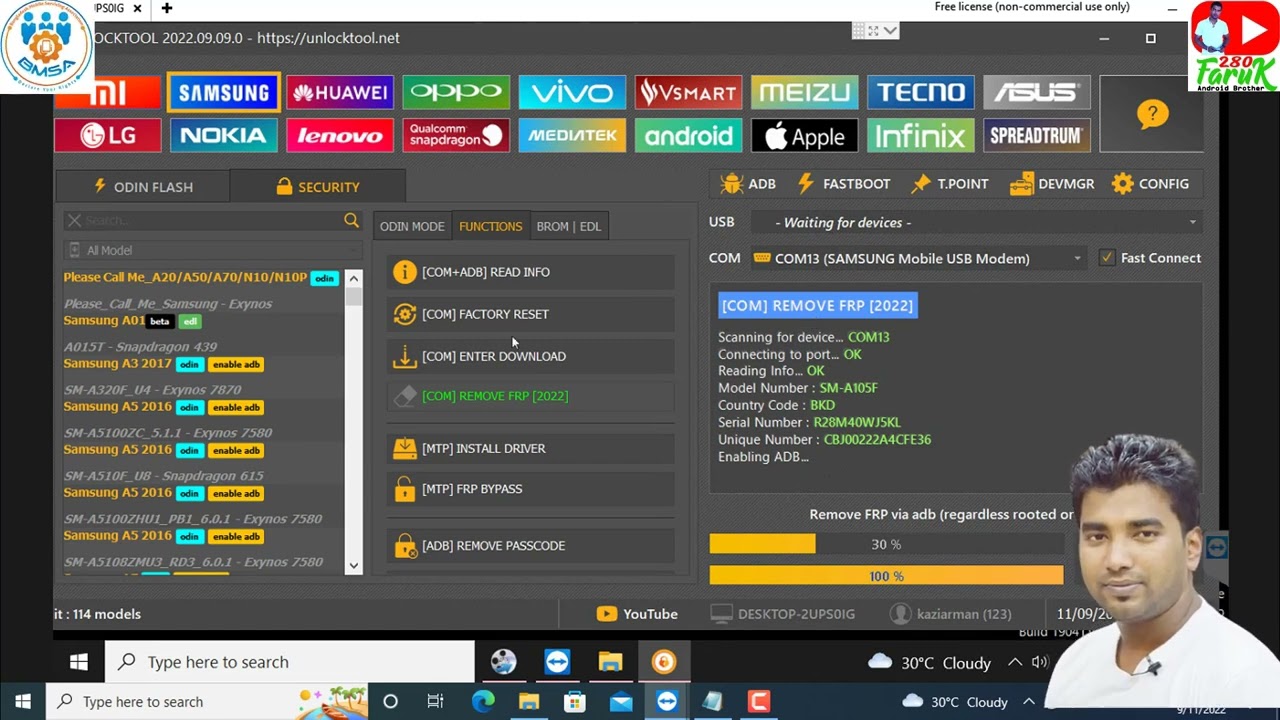Run [MTP] FRP BYPASS
Screen dimensions: 1280x720
531,489
